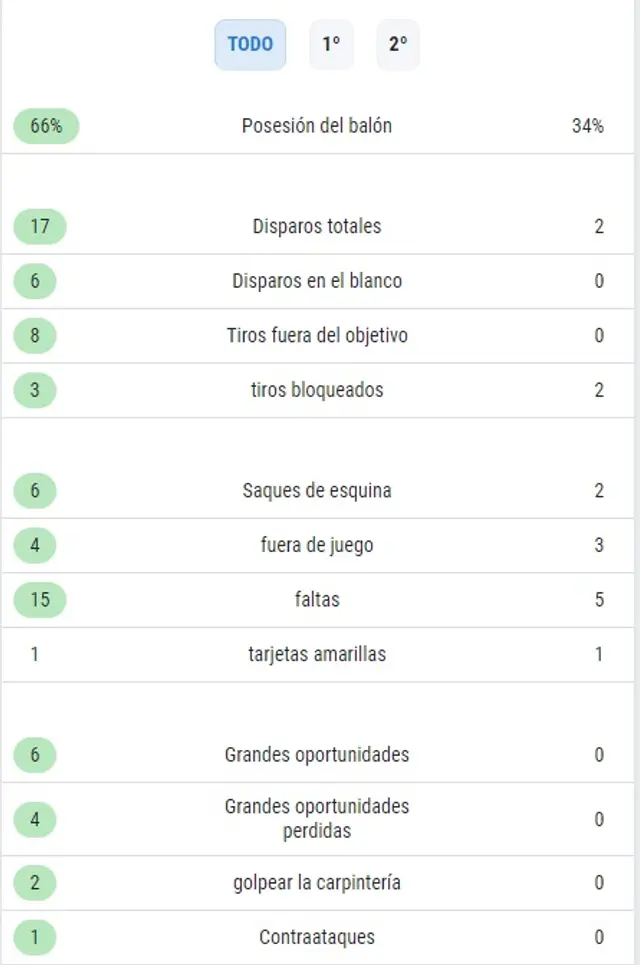
Task: Click the 1 Contraataques badge
Action: (35, 937)
